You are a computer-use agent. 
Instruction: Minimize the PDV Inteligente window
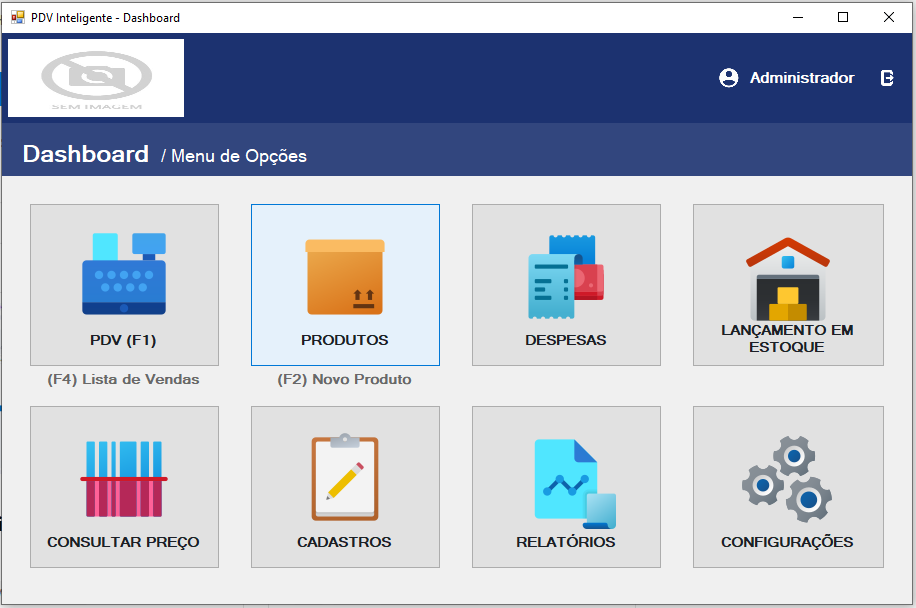[x=797, y=17]
